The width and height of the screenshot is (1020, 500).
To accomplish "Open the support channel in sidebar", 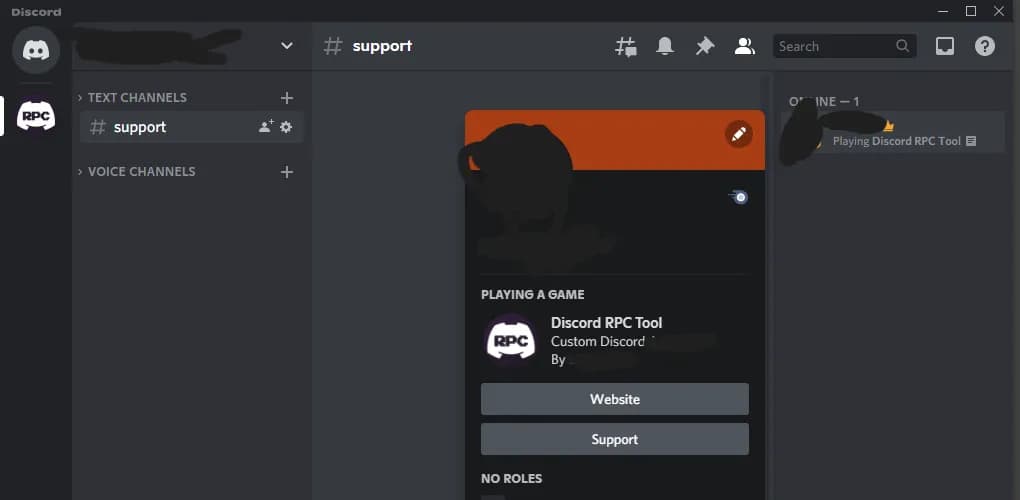I will [192, 127].
